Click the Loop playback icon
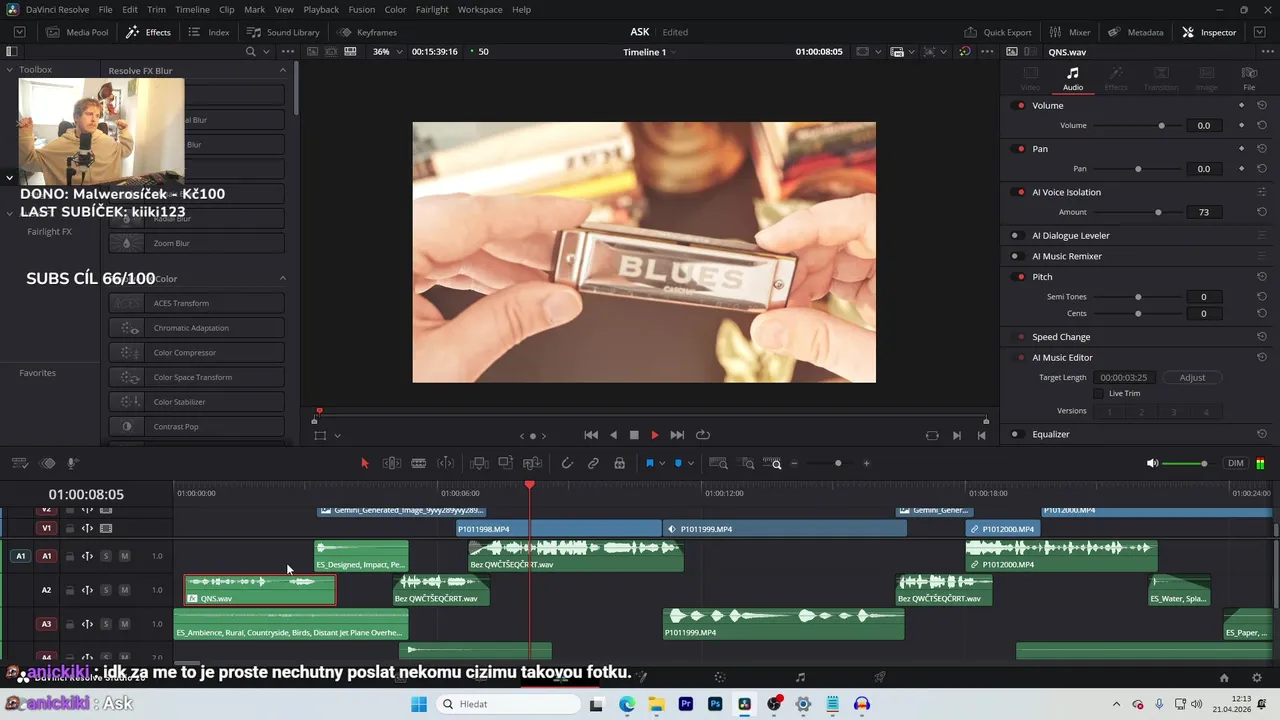The image size is (1280, 720). tap(703, 435)
